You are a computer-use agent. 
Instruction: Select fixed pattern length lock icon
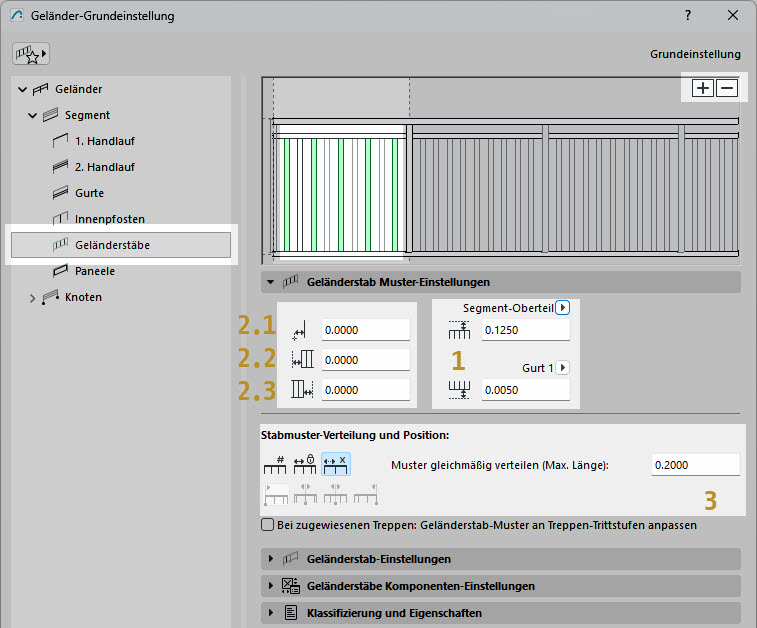pos(305,465)
